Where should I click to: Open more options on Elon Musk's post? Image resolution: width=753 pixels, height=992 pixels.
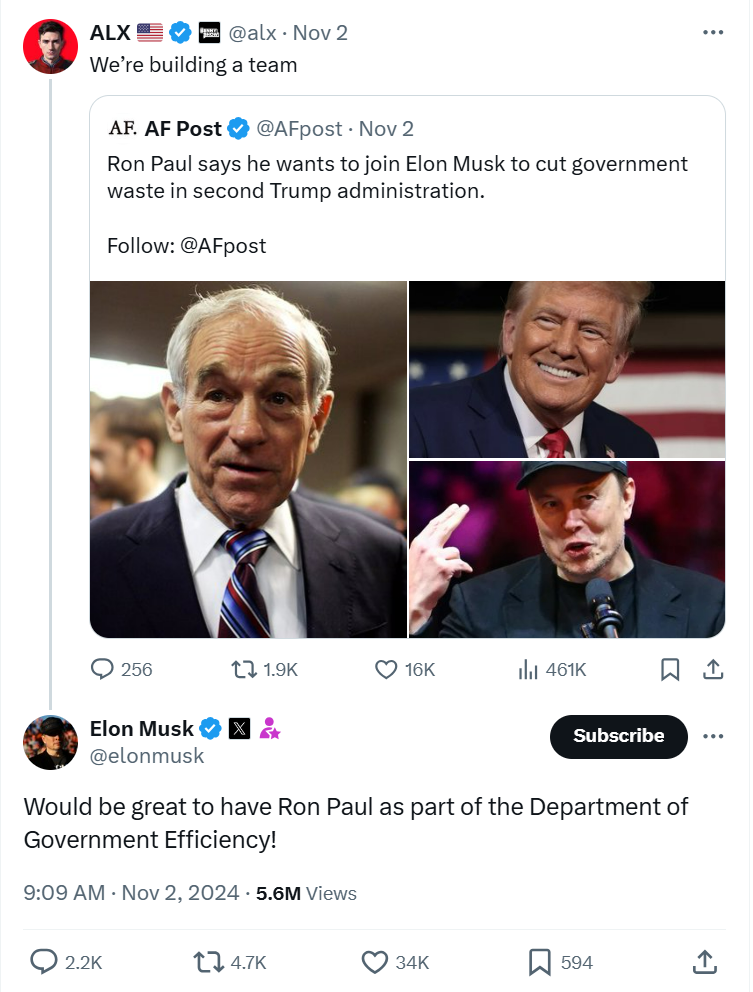click(712, 736)
